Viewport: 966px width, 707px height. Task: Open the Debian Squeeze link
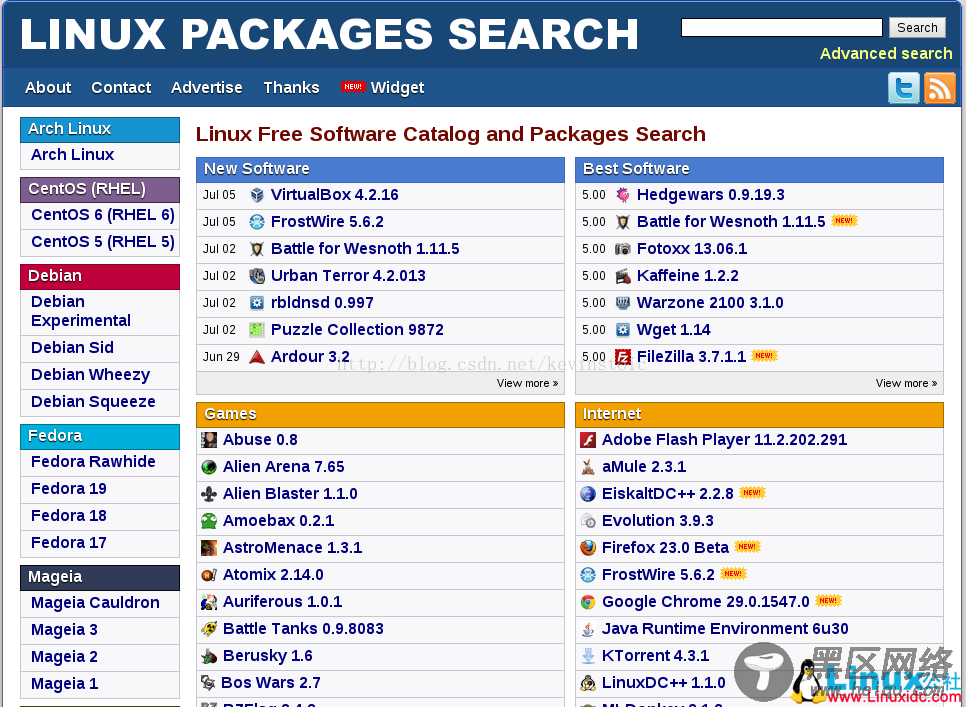point(93,402)
